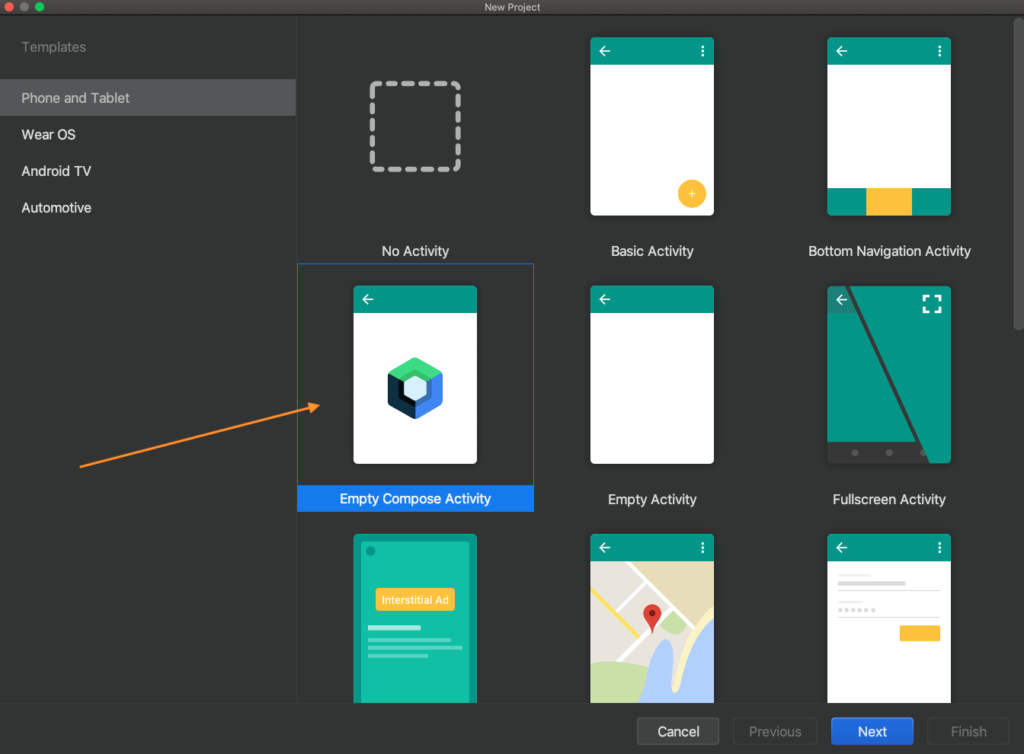1024x754 pixels.
Task: Click the red map pin in the map preview
Action: click(652, 618)
